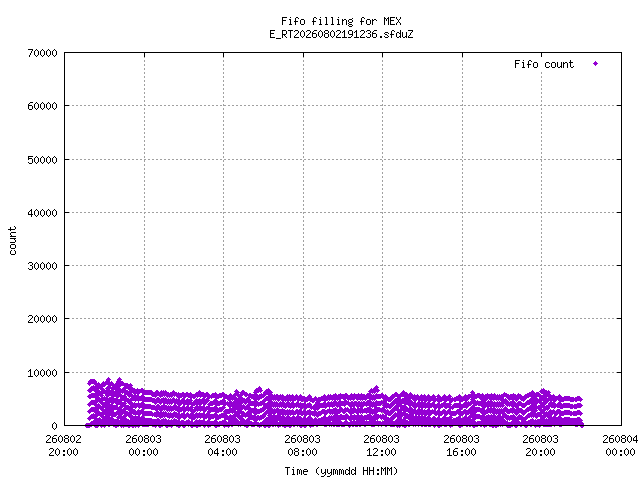Click the chart title 'Fifo filling for MEX'

[x=341, y=21]
